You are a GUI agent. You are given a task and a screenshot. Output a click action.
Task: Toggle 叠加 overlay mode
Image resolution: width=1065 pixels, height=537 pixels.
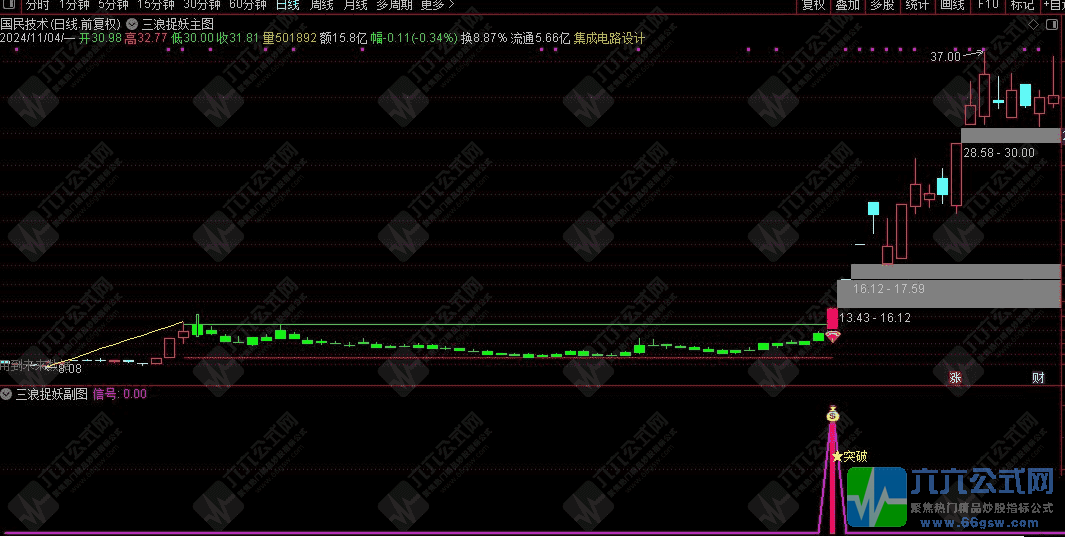coord(847,5)
